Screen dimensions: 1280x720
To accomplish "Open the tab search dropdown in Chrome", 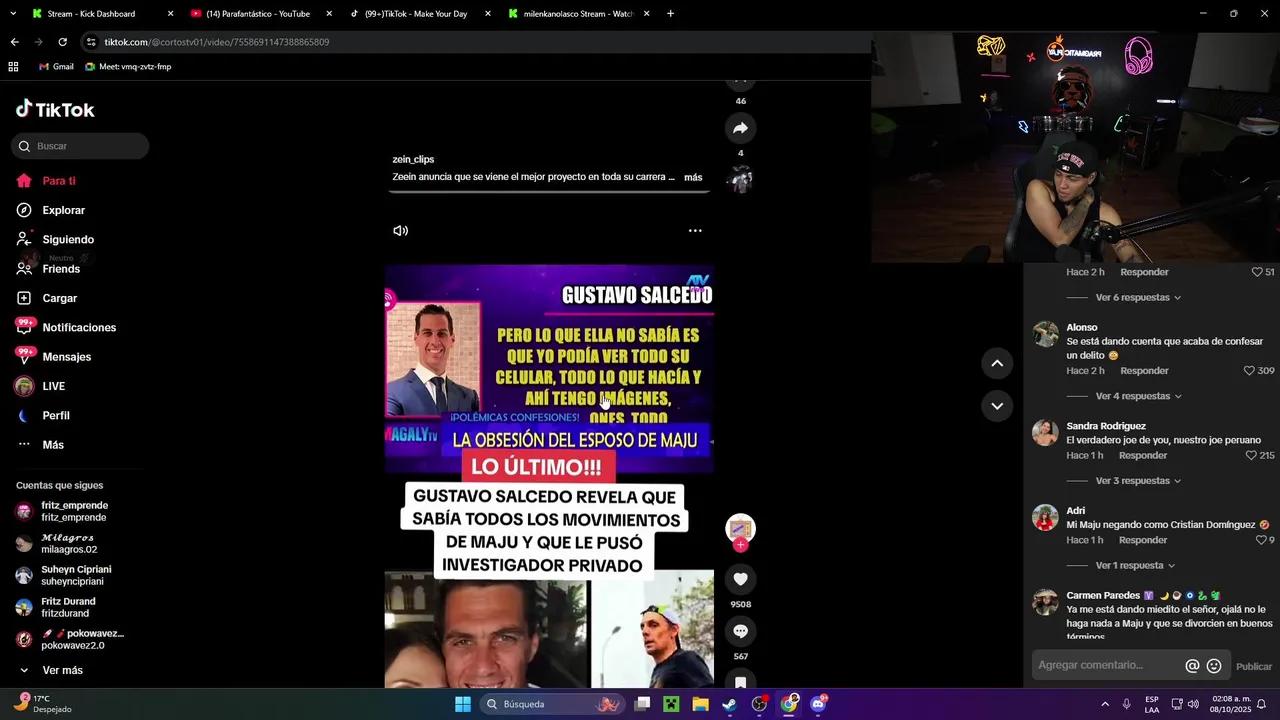I will point(12,14).
